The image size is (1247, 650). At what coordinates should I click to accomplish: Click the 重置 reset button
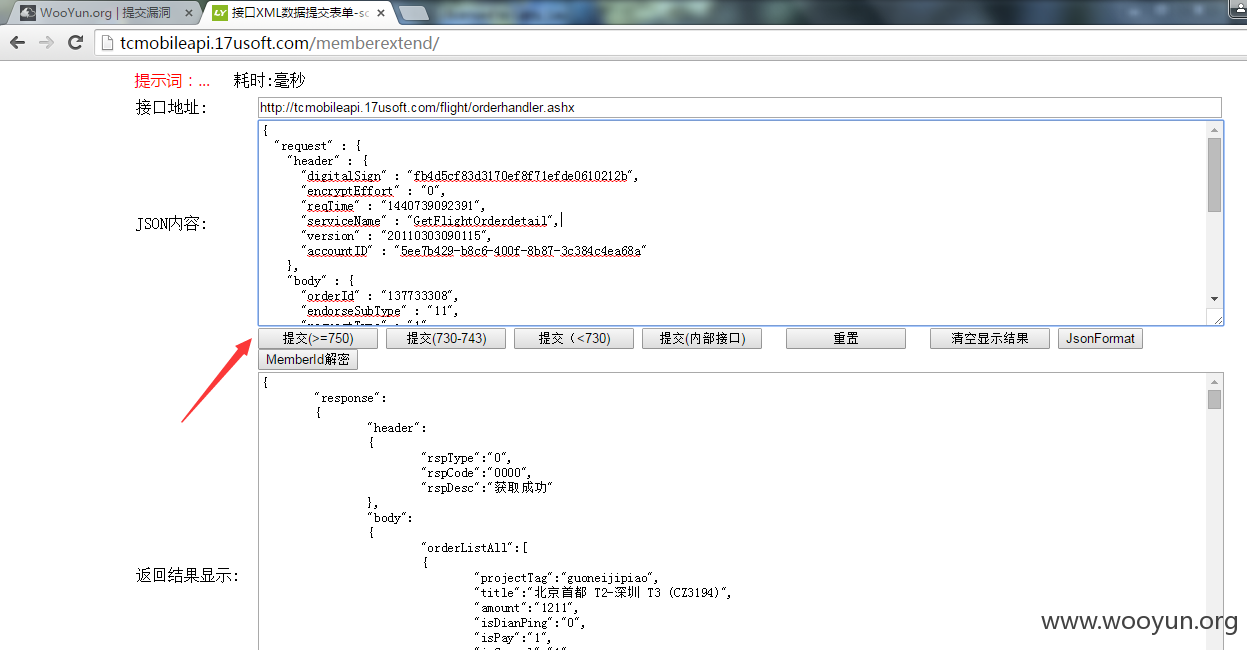(x=846, y=338)
